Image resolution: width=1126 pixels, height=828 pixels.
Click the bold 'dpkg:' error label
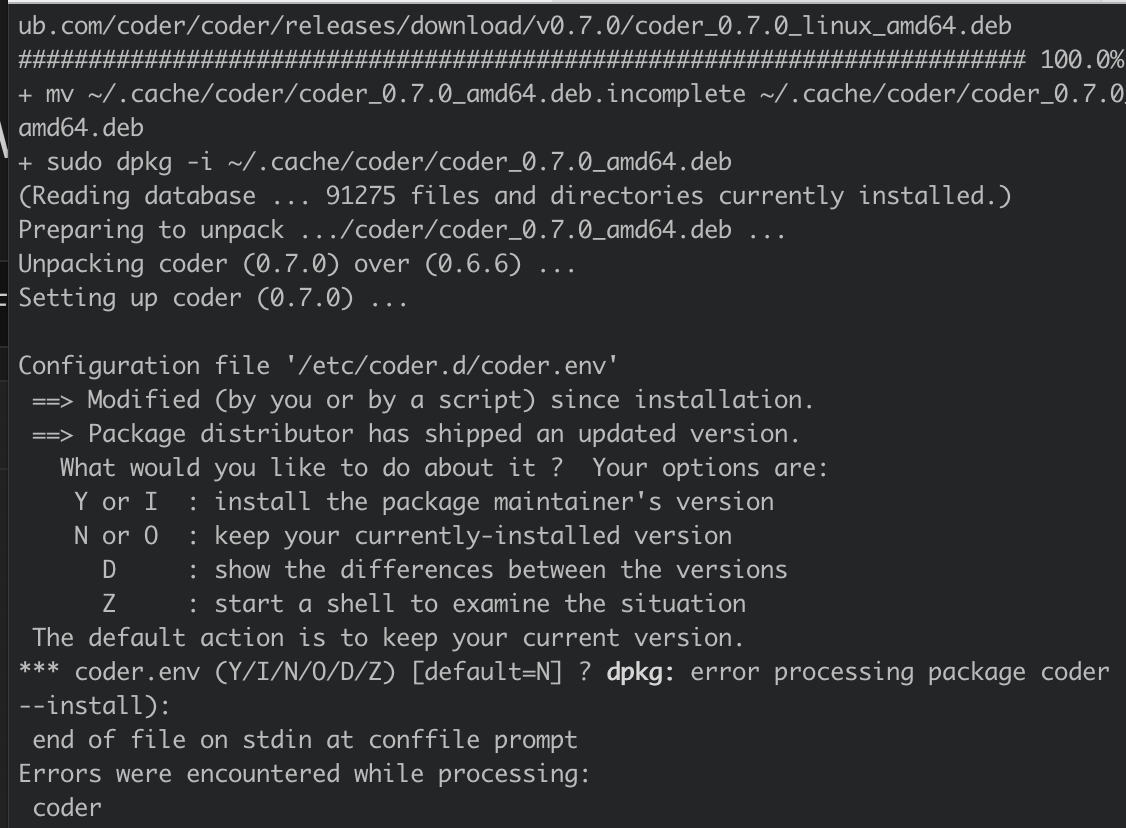coord(641,672)
